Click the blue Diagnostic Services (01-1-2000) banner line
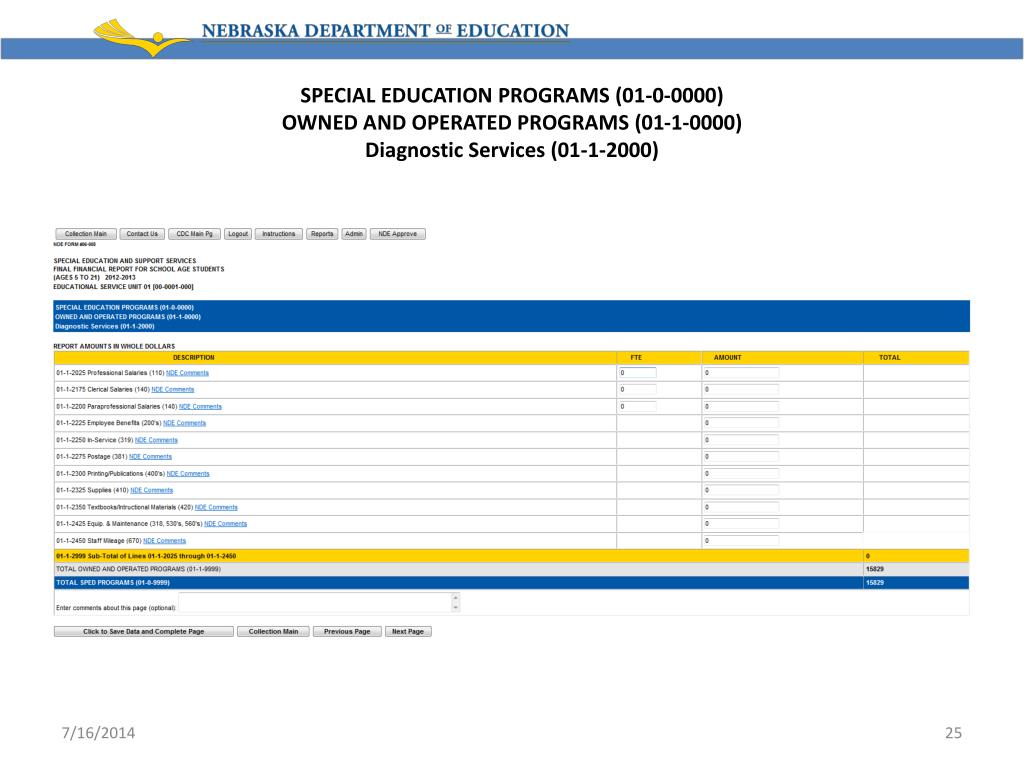This screenshot has height=768, width=1024. pyautogui.click(x=104, y=327)
